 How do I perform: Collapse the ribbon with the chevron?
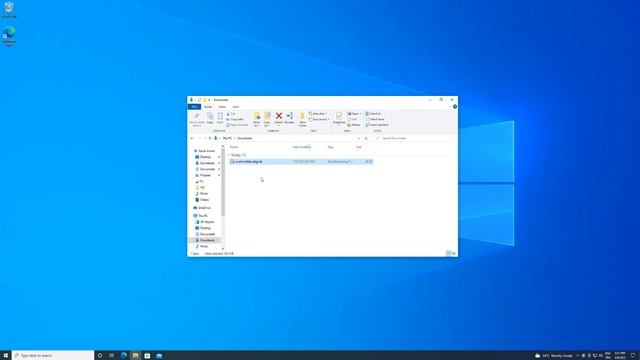[449, 107]
